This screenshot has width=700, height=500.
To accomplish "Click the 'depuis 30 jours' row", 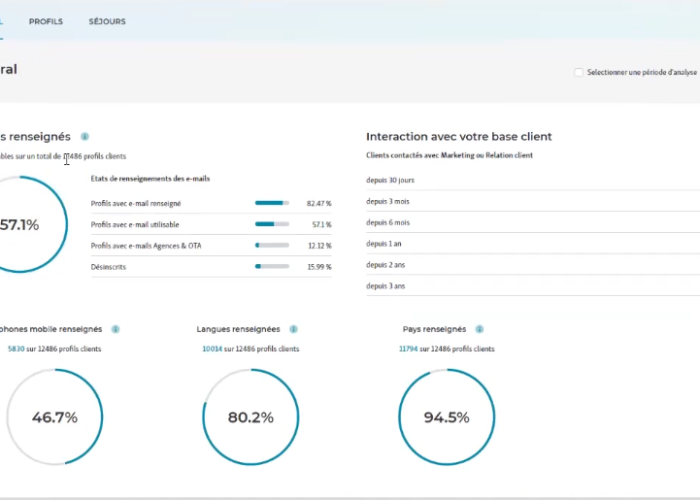I will pyautogui.click(x=533, y=180).
